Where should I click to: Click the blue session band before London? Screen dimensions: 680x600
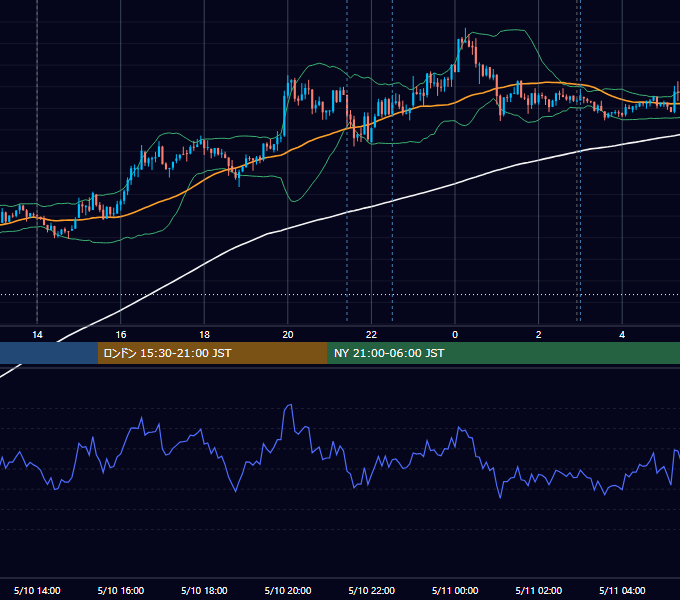49,353
